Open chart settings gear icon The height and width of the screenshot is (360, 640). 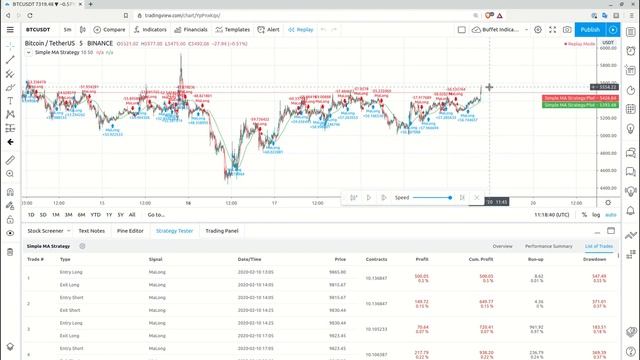coord(538,30)
